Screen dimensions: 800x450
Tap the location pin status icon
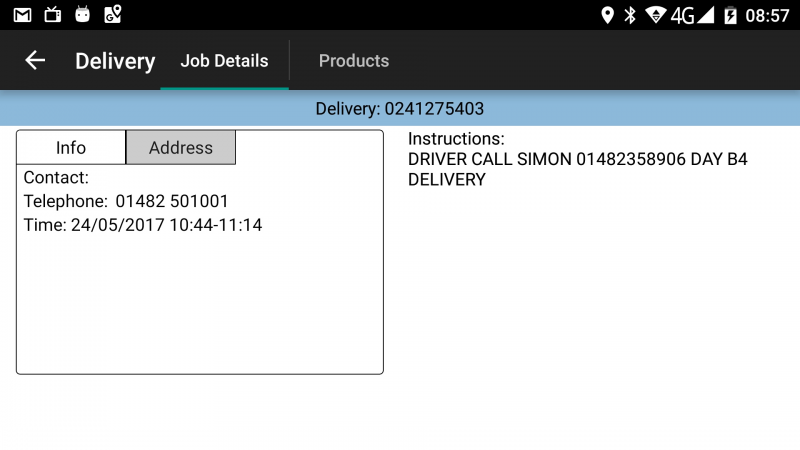(x=607, y=15)
